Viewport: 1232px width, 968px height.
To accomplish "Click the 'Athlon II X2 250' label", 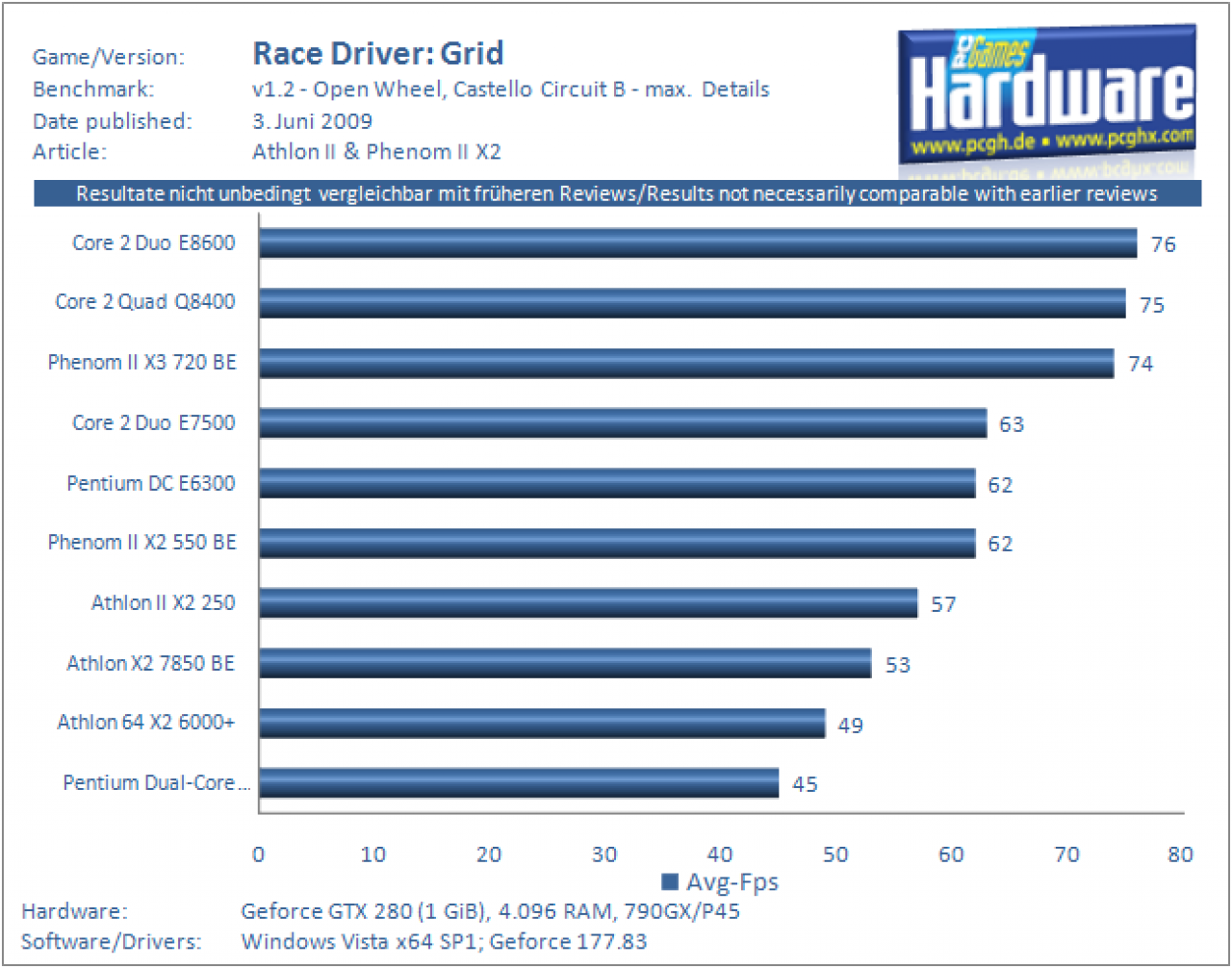I will [x=164, y=603].
